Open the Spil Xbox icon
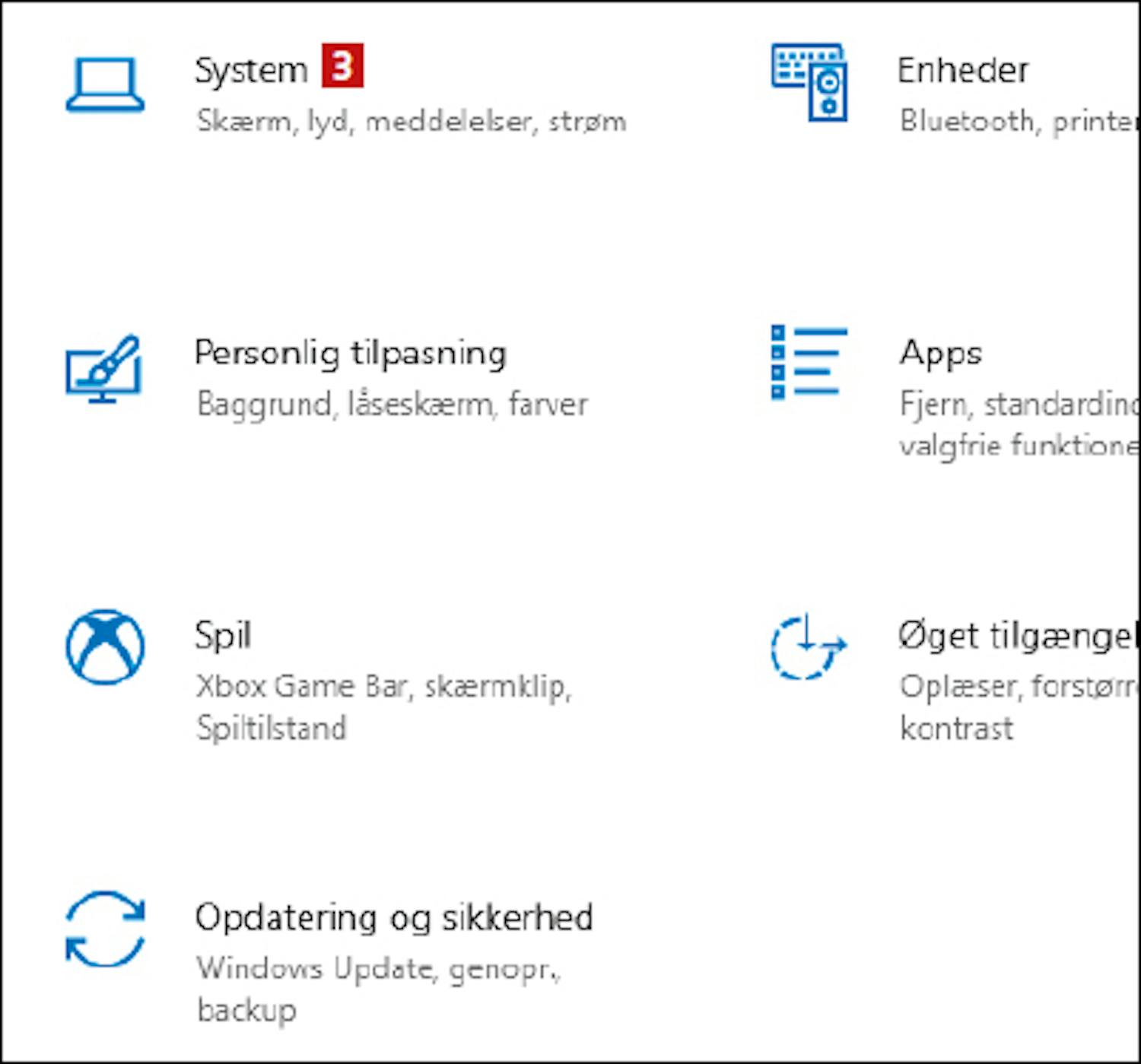 (105, 646)
